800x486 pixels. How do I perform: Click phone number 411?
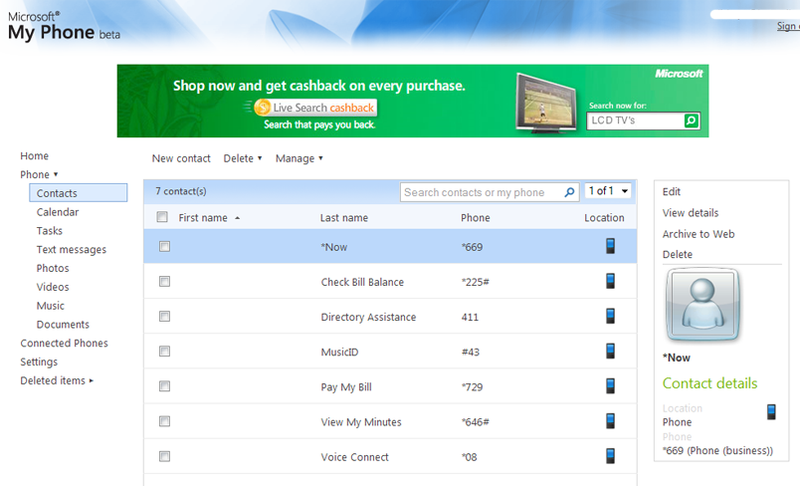[x=470, y=317]
